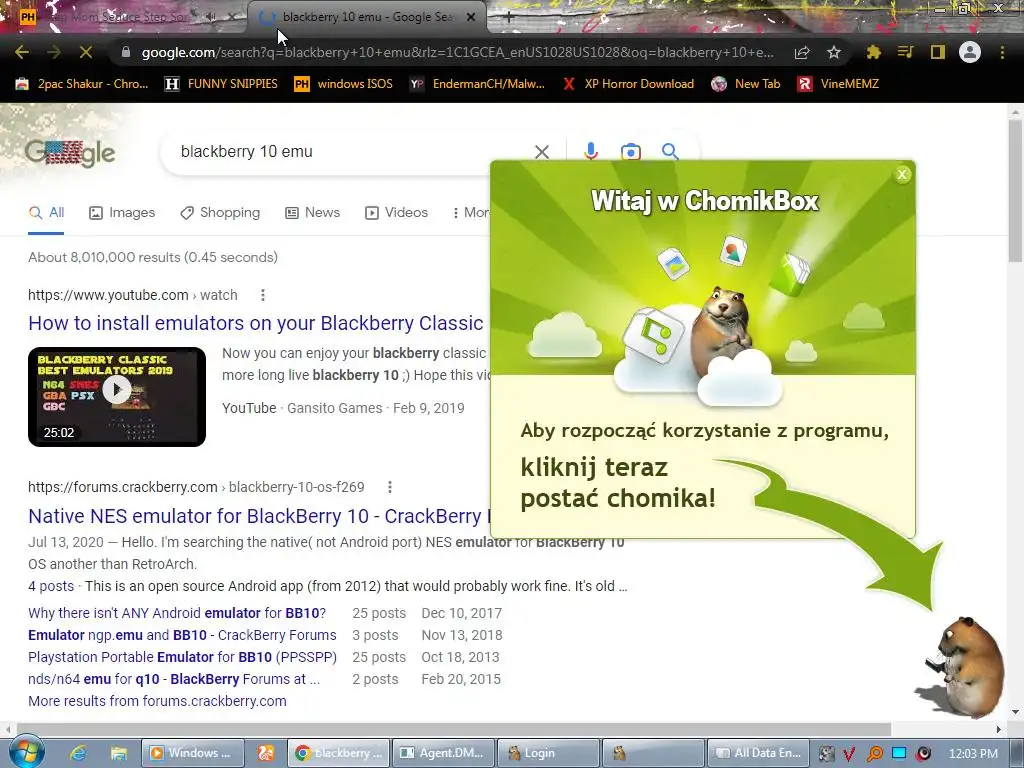Image resolution: width=1024 pixels, height=768 pixels.
Task: Close the ChomikBox welcome popup
Action: click(x=902, y=174)
